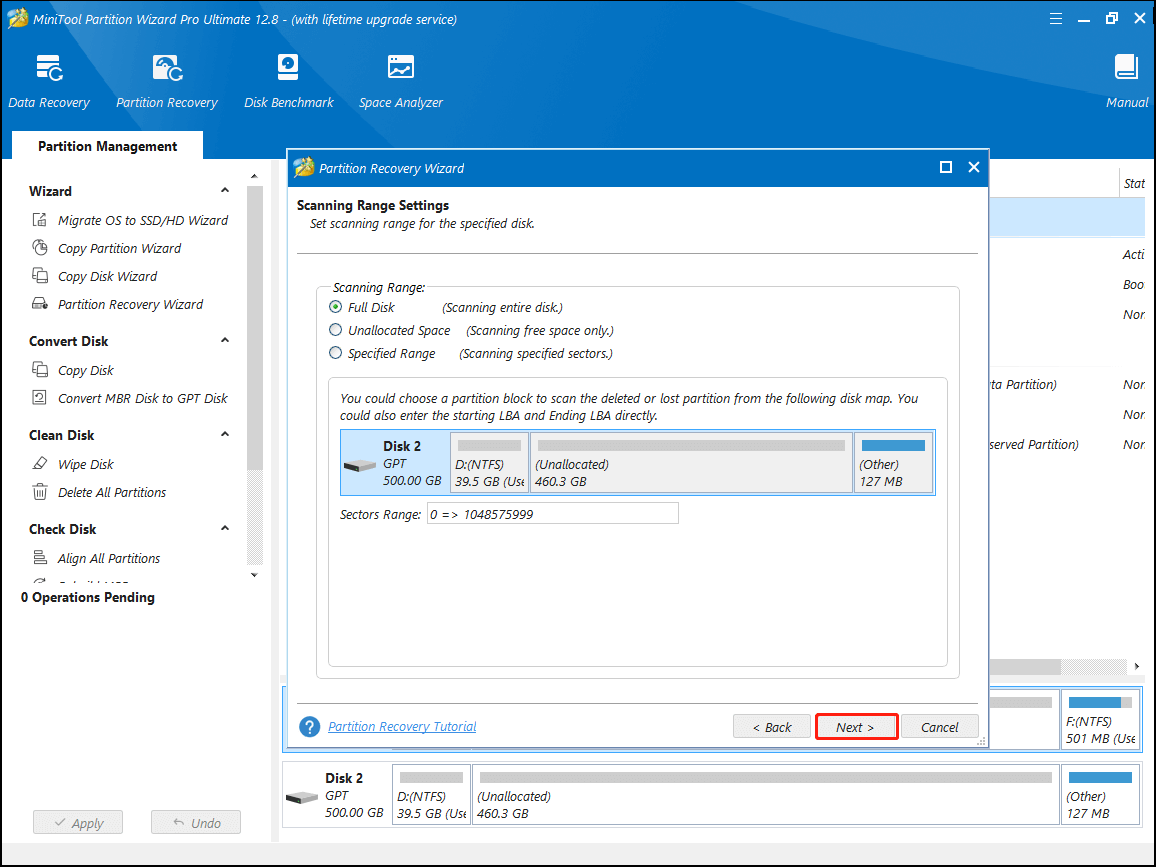Click the Back button
This screenshot has height=867, width=1156.
coord(772,727)
